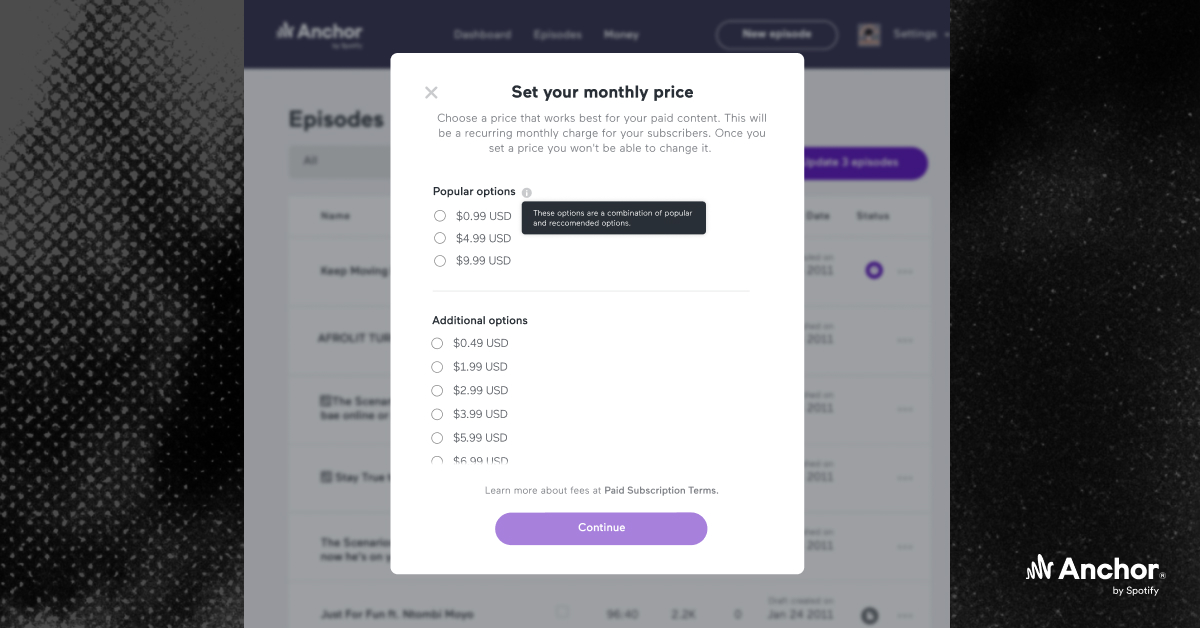Image resolution: width=1200 pixels, height=628 pixels.
Task: Click the Anchor logo in header
Action: (x=320, y=33)
